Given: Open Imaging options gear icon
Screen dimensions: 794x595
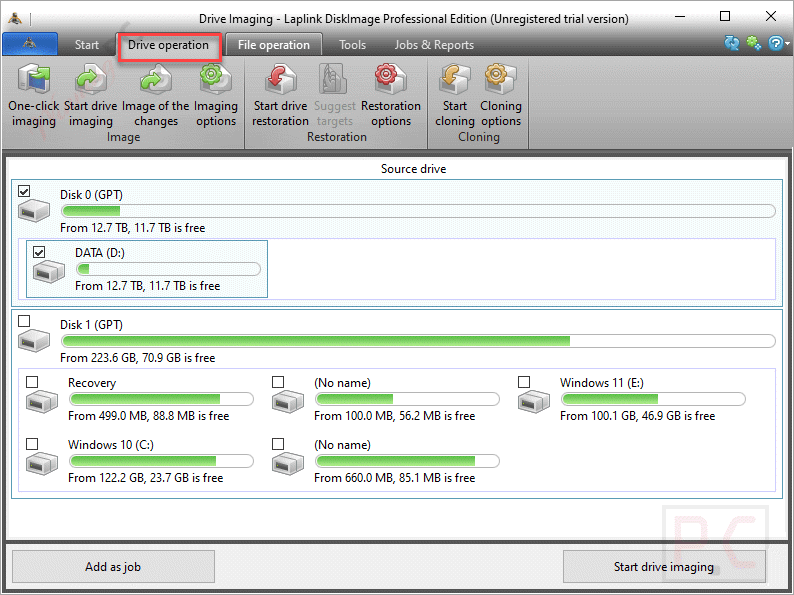Looking at the screenshot, I should coord(216,79).
